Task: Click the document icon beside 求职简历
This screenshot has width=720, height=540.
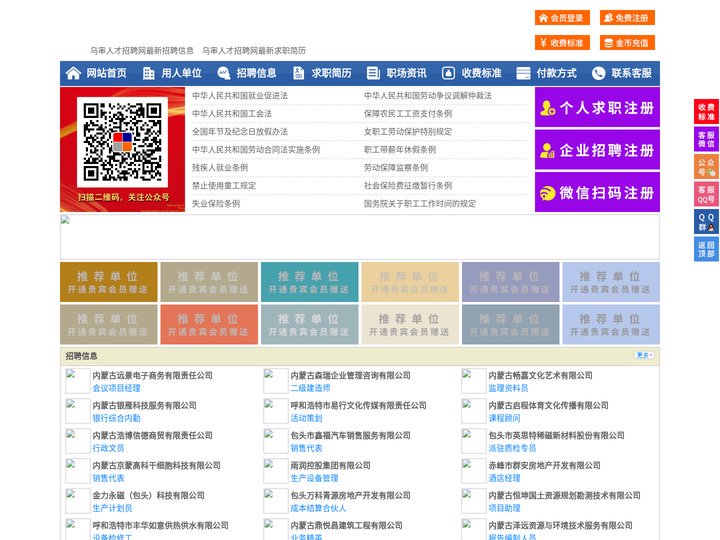Action: 298,73
